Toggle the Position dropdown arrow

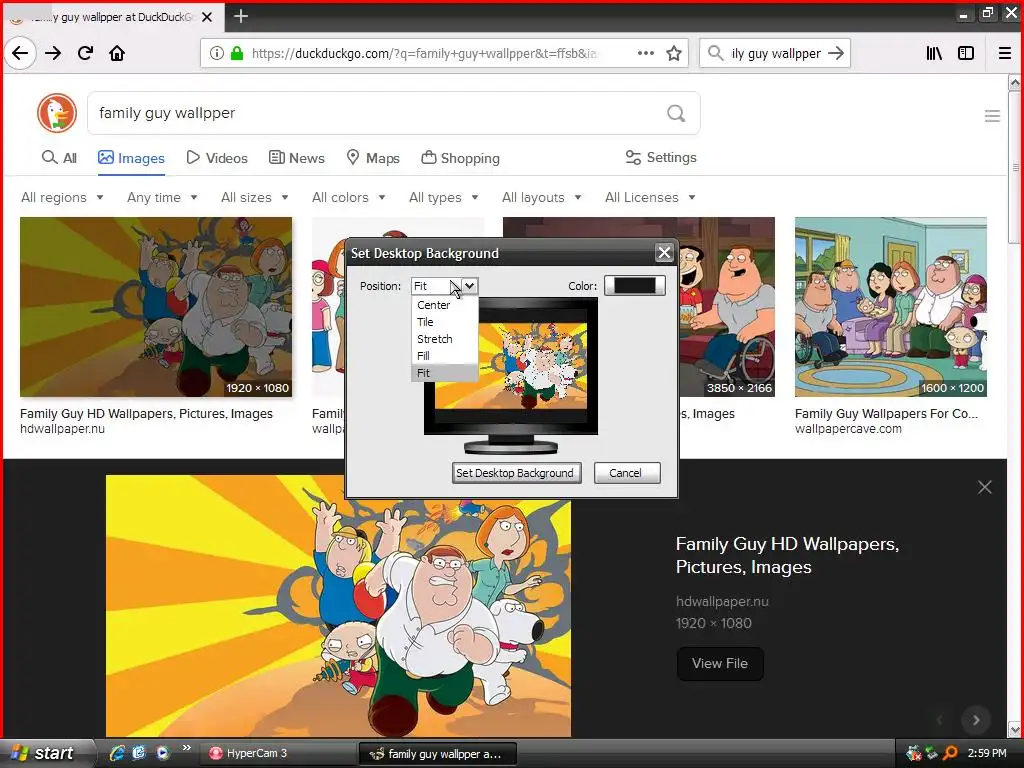point(470,286)
